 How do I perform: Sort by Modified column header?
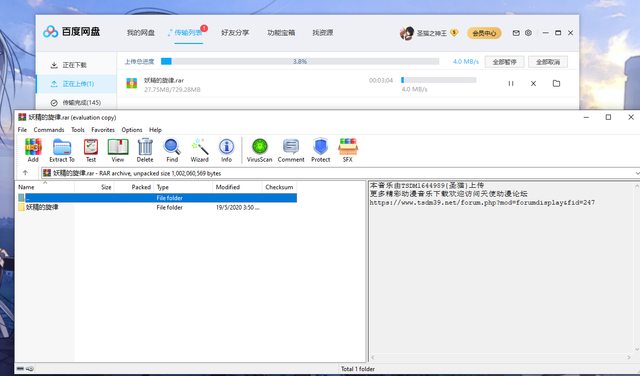coord(237,187)
